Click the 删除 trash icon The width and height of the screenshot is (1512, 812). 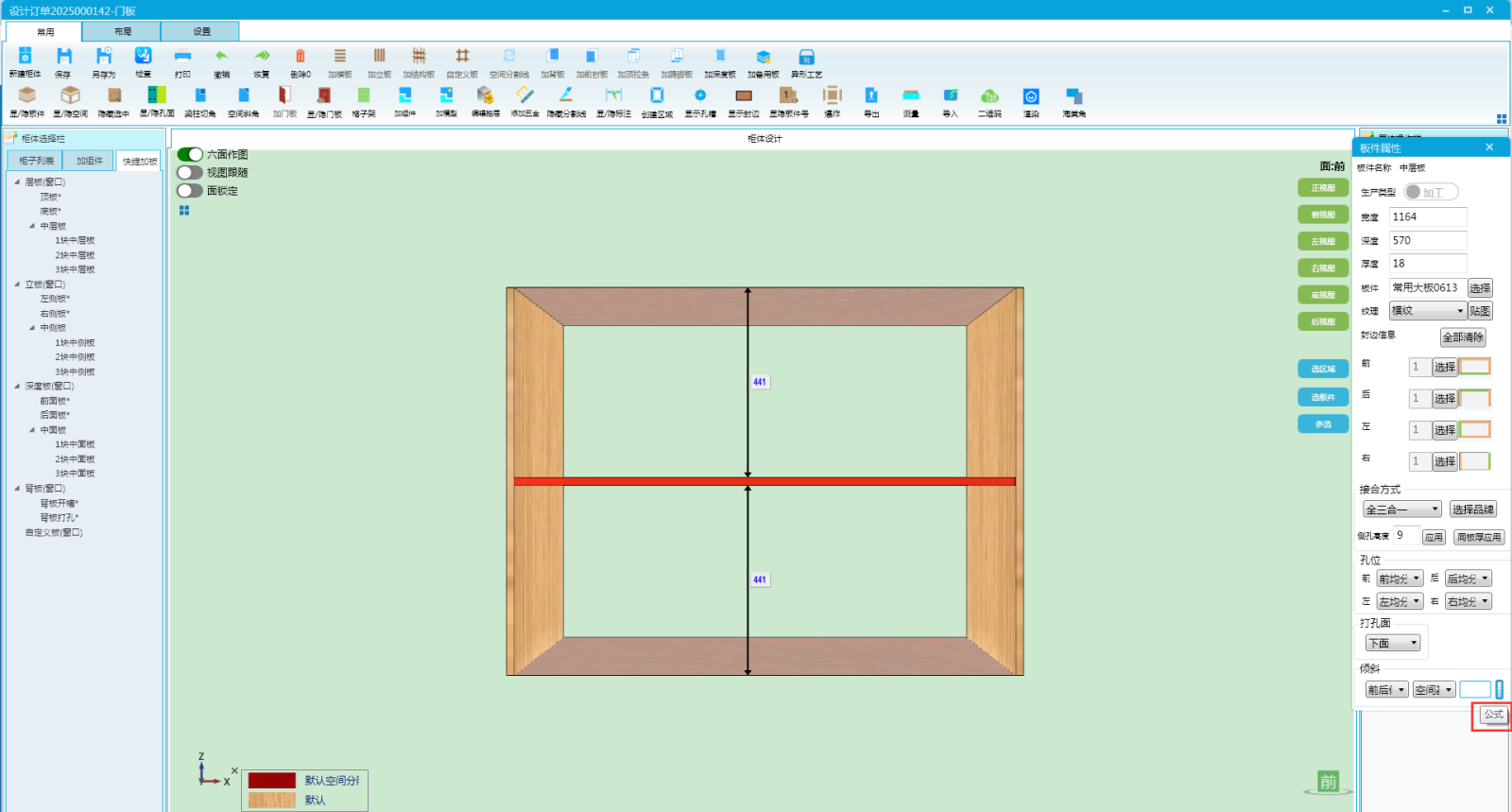point(301,57)
